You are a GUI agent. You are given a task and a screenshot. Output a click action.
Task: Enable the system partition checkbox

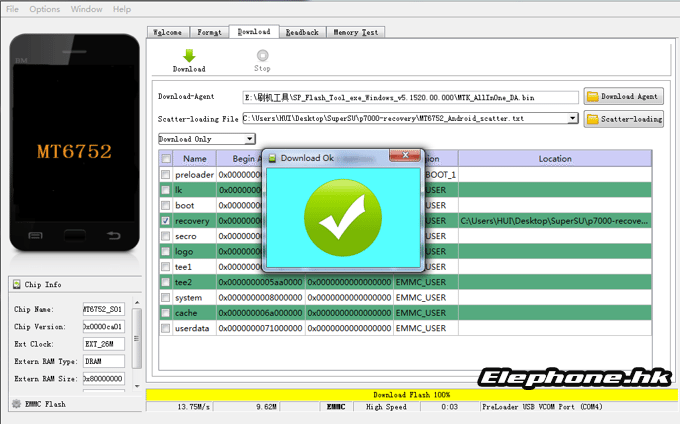[166, 298]
